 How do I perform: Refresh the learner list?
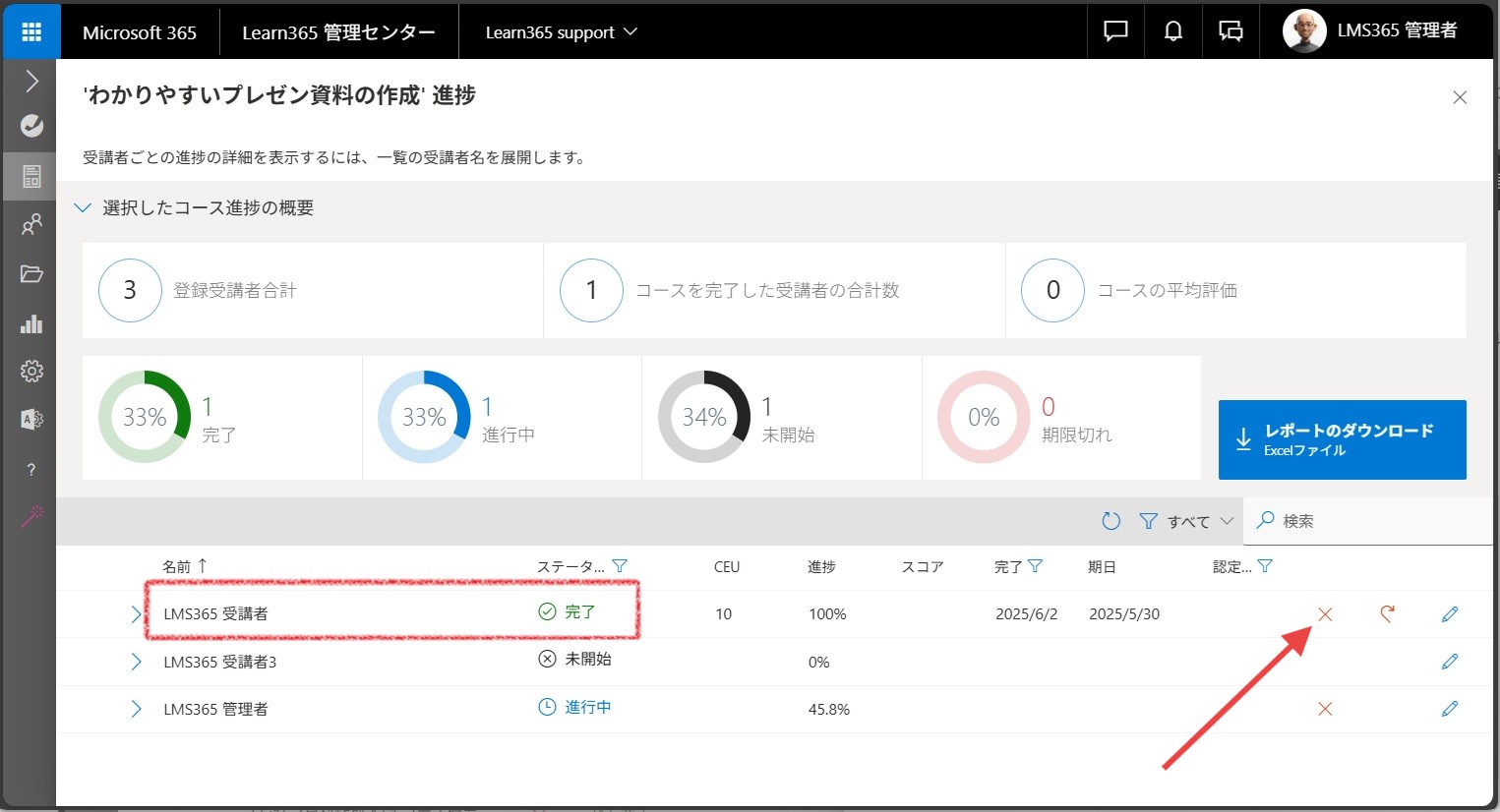click(x=1111, y=521)
